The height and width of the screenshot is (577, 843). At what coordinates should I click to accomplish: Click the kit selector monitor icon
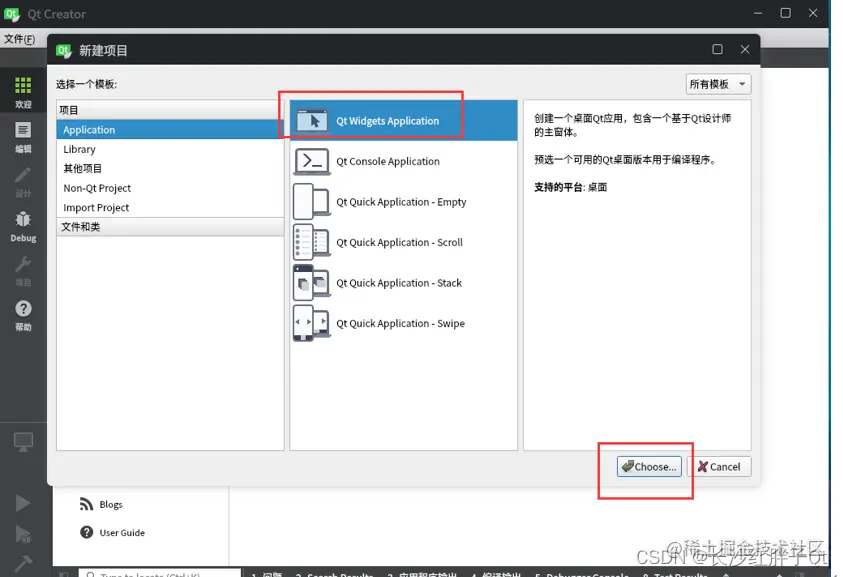point(23,442)
